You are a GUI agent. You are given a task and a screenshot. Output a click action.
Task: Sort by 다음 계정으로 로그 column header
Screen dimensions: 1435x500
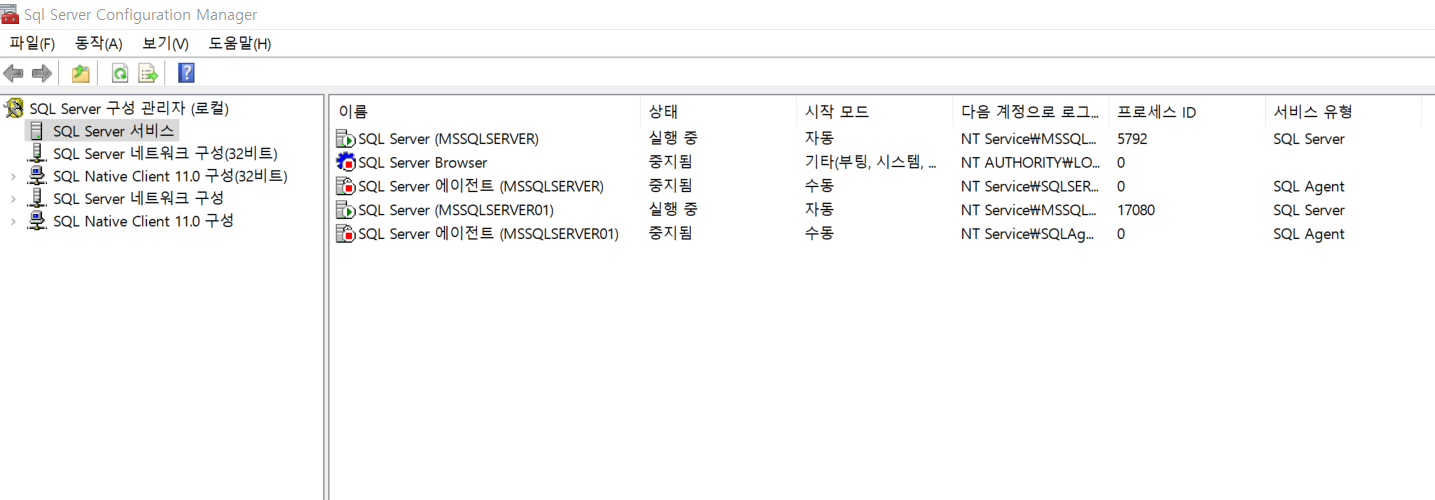coord(1030,112)
